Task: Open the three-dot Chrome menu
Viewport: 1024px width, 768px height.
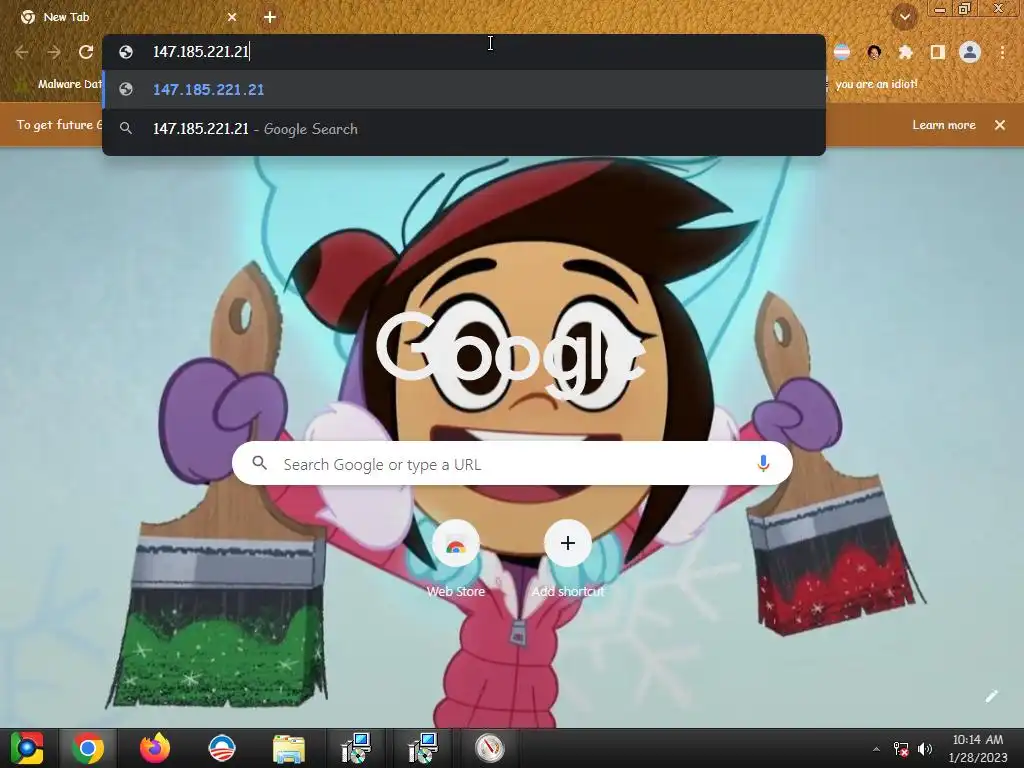Action: click(x=1002, y=52)
